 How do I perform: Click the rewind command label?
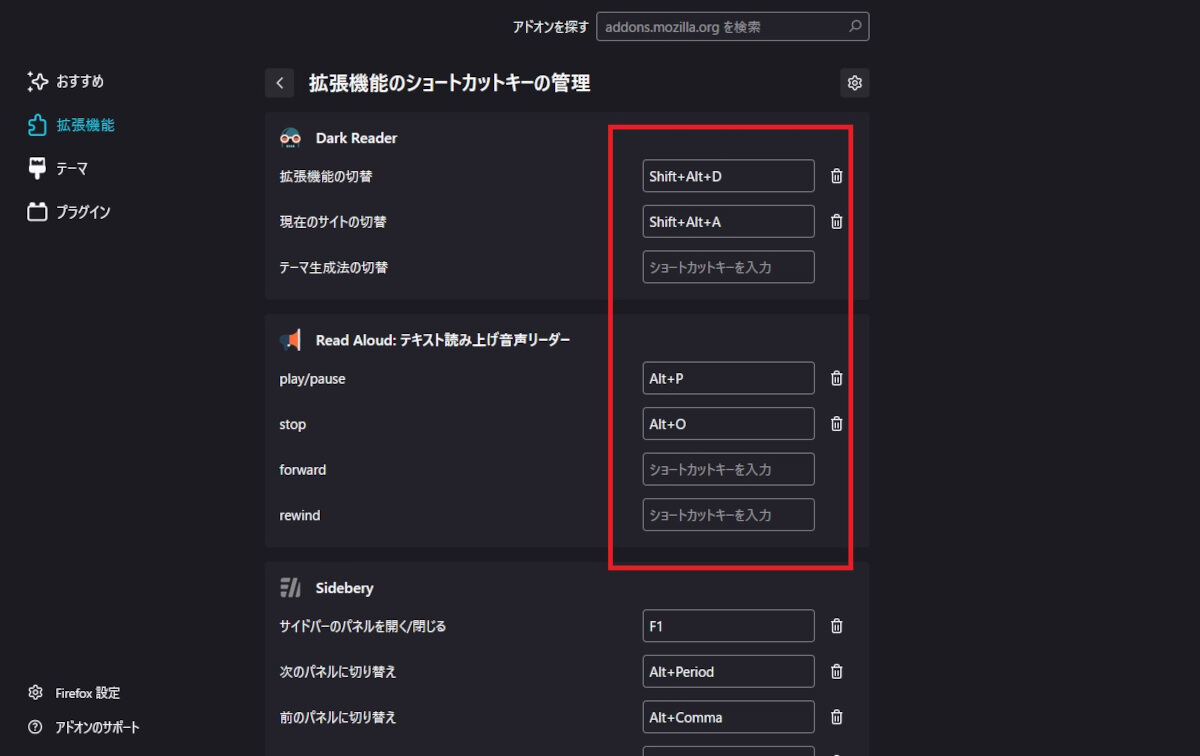click(300, 515)
